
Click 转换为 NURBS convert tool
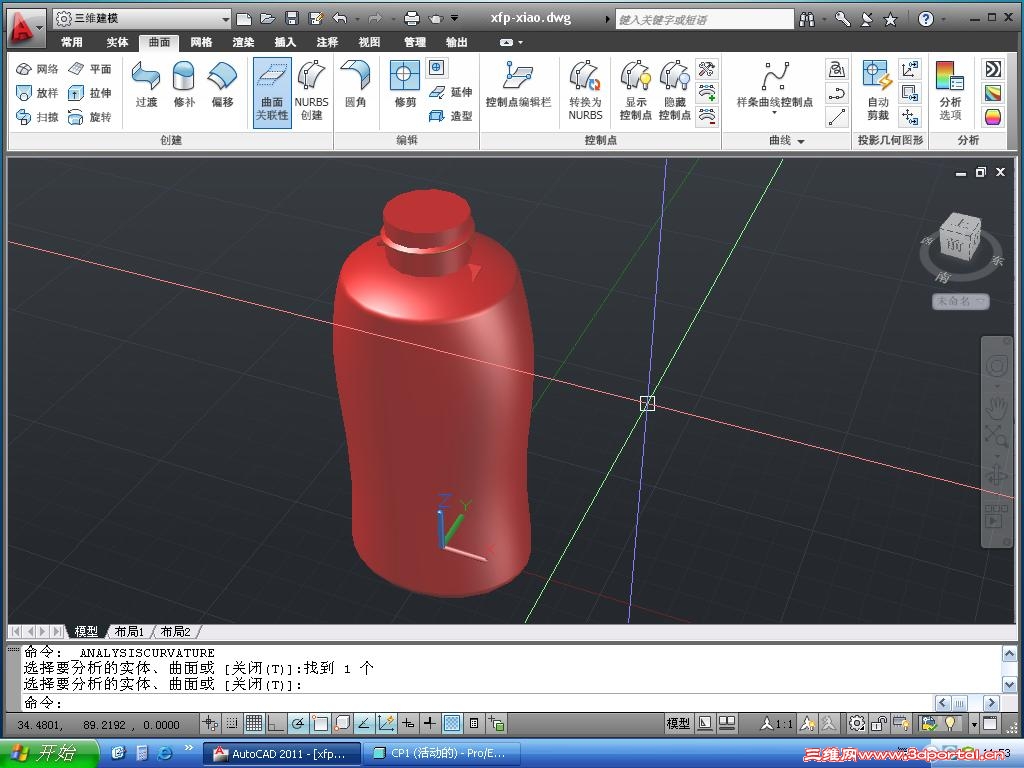point(585,90)
